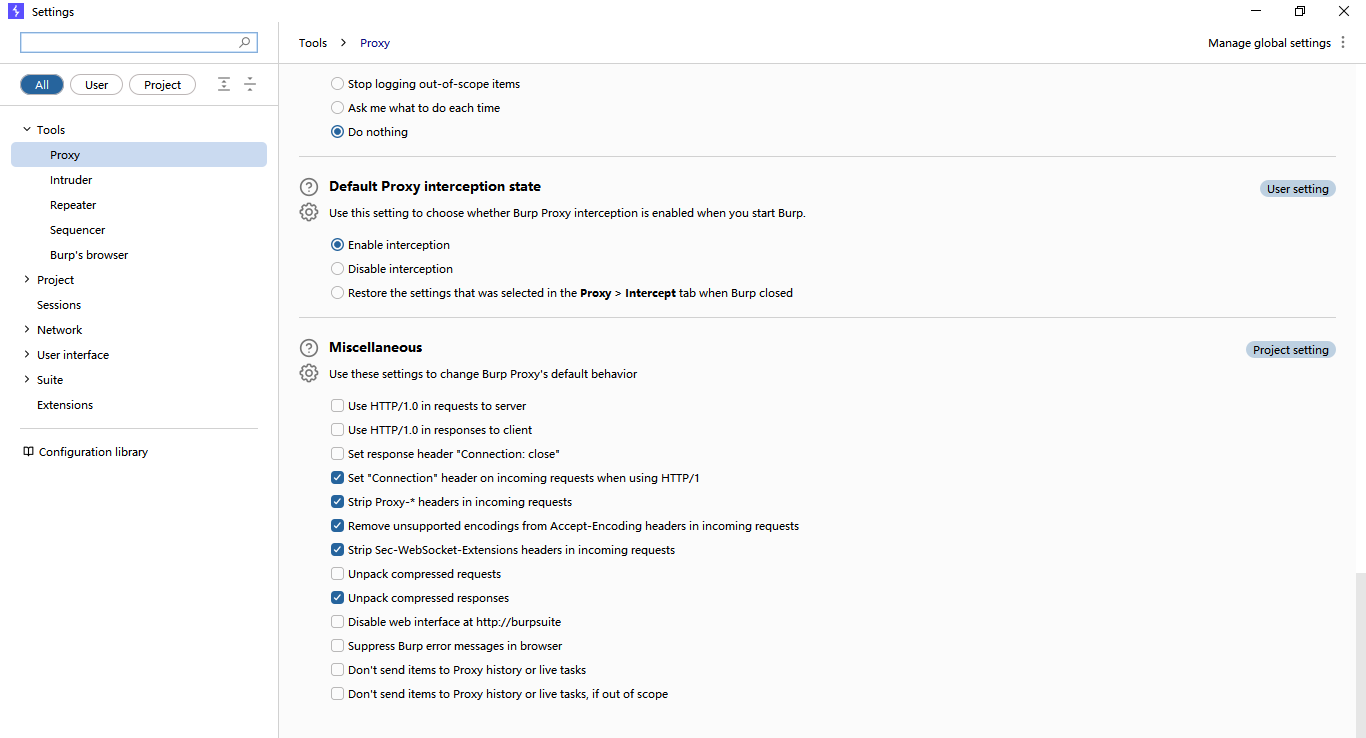Toggle Strip Sec-WebSocket-Extensions headers checkbox
Image resolution: width=1366 pixels, height=738 pixels.
pos(337,550)
